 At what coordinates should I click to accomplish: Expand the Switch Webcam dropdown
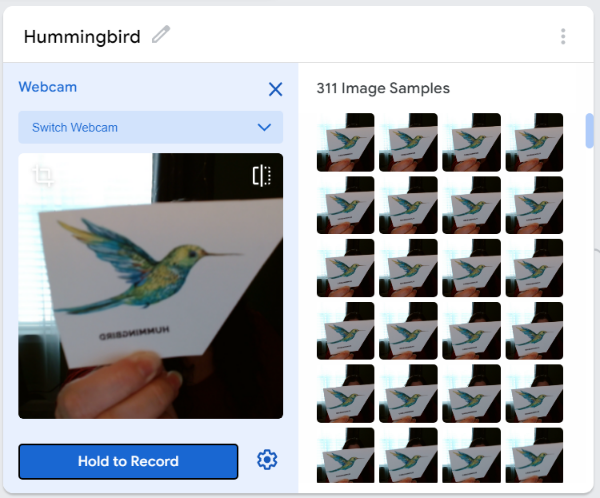pyautogui.click(x=150, y=127)
